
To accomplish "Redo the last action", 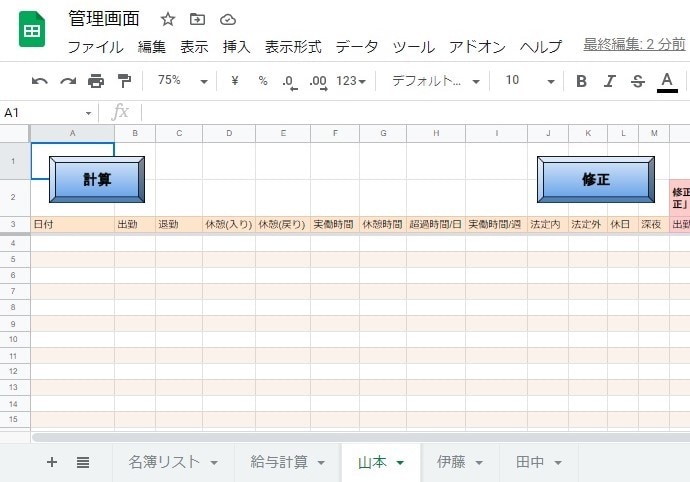I will pyautogui.click(x=68, y=81).
